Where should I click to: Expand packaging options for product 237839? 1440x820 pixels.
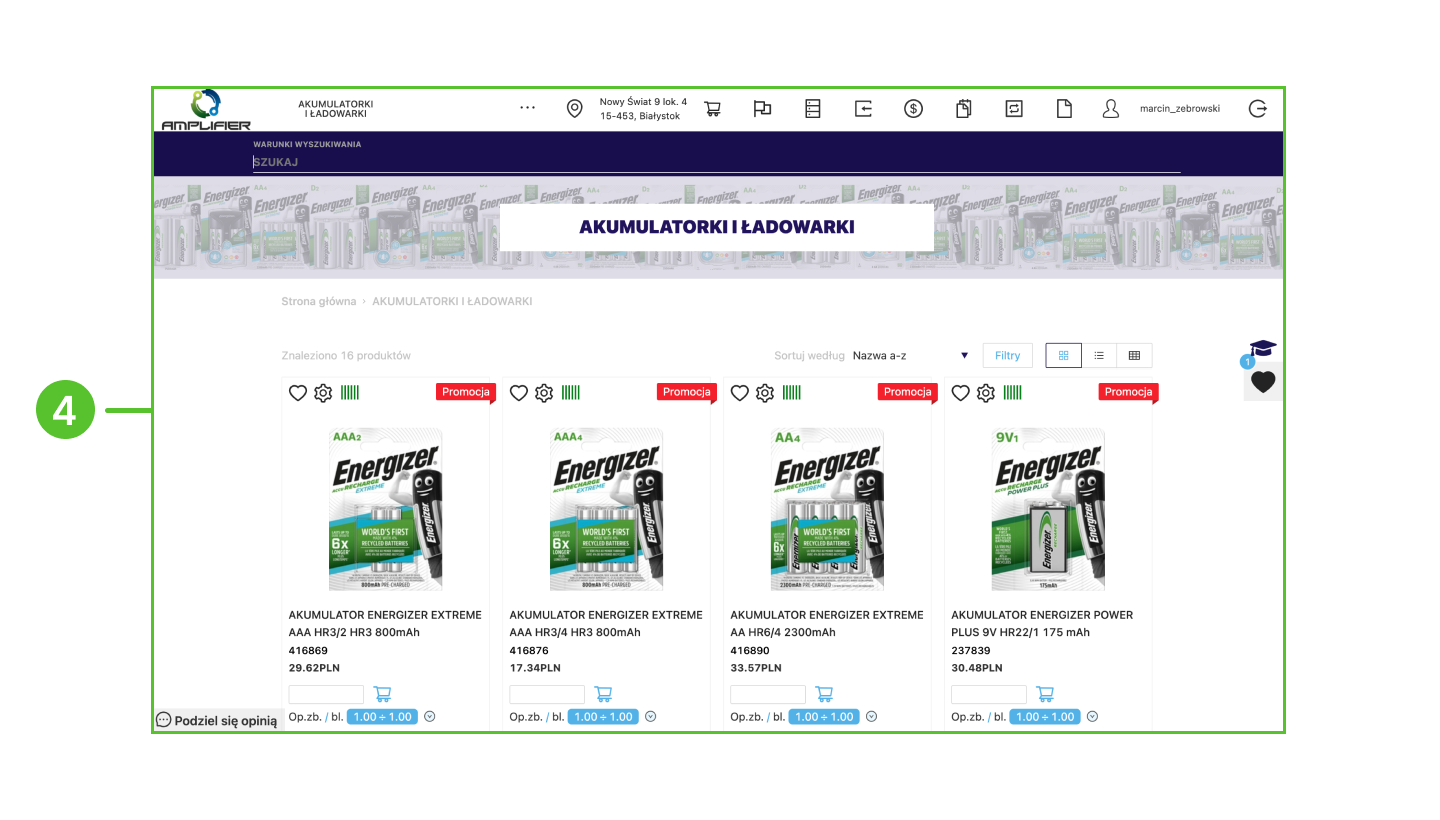pos(1093,716)
